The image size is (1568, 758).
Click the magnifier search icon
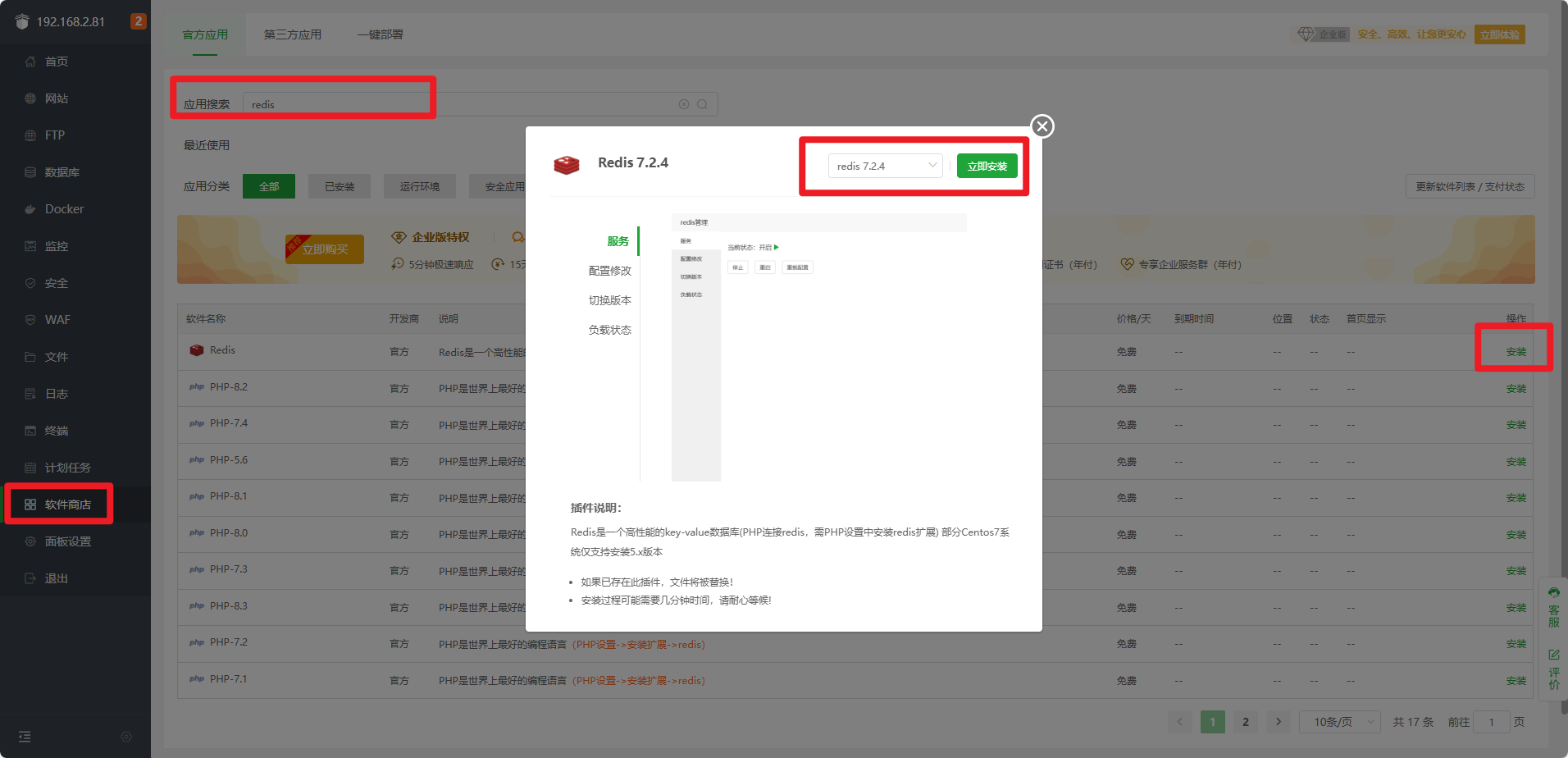[x=703, y=104]
